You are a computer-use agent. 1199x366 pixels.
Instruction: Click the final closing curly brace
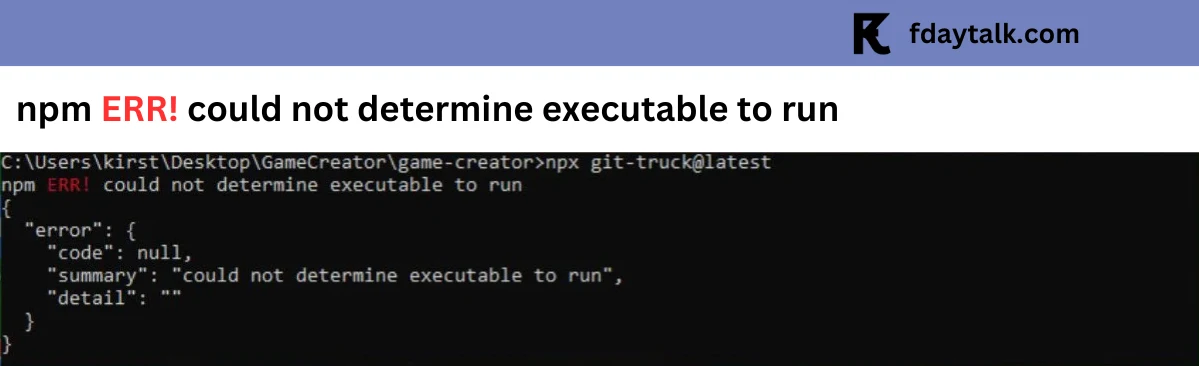[x=6, y=344]
